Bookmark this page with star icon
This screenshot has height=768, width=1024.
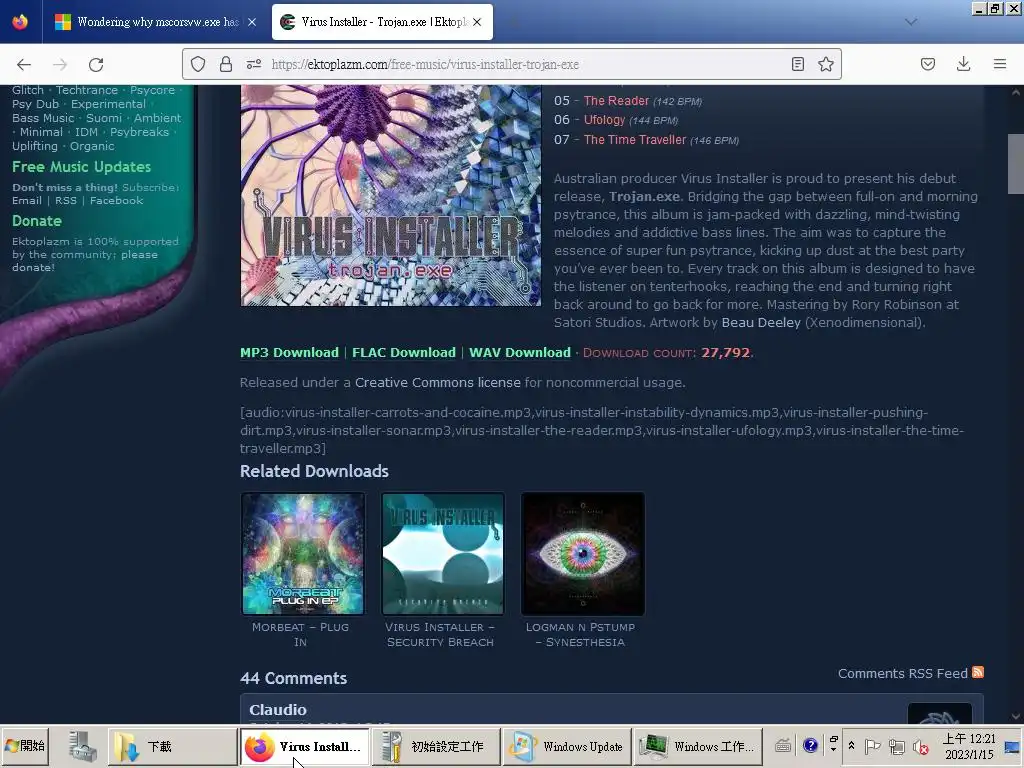tap(825, 64)
